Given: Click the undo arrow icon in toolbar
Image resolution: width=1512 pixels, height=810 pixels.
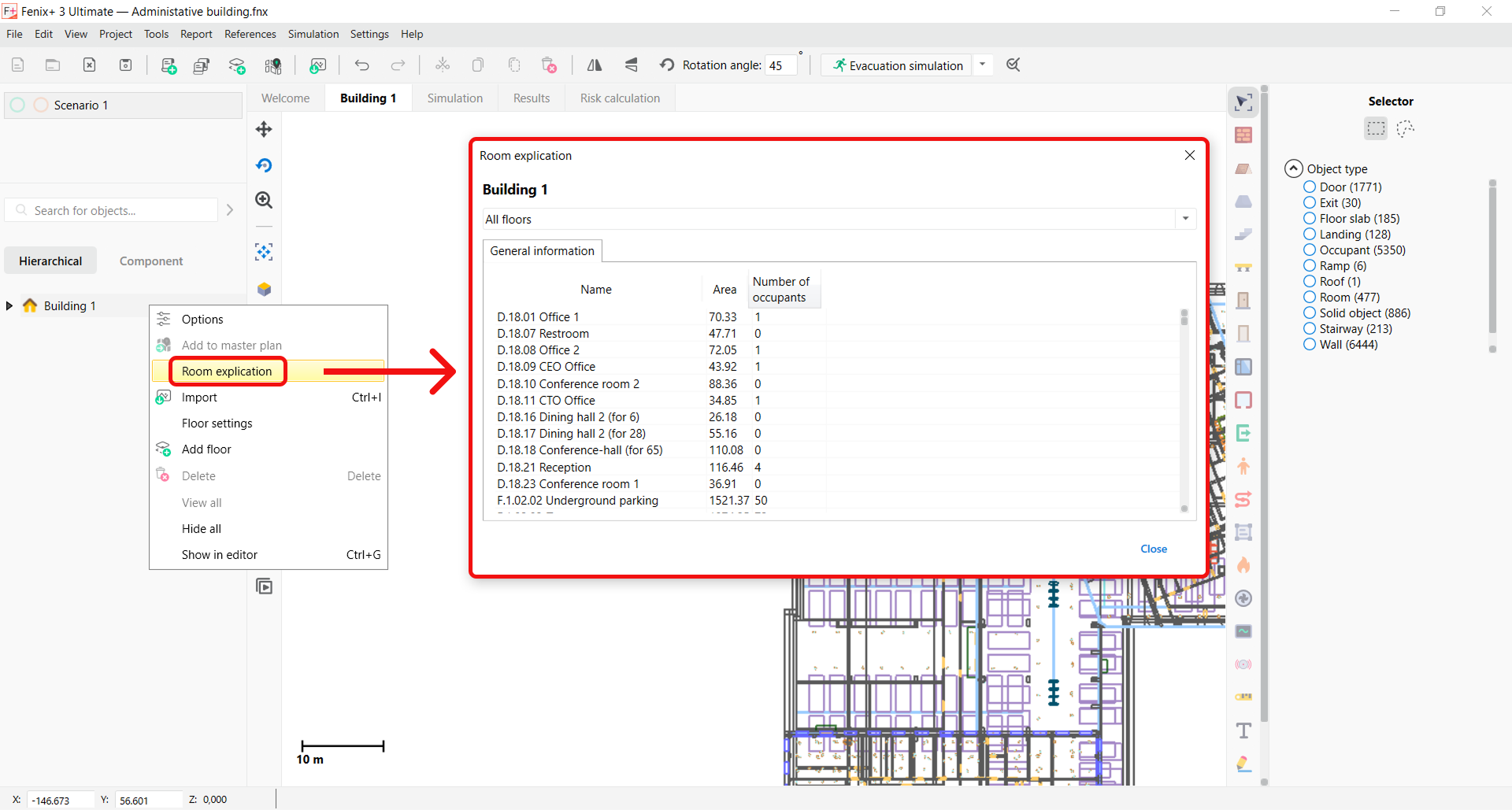Looking at the screenshot, I should point(361,65).
